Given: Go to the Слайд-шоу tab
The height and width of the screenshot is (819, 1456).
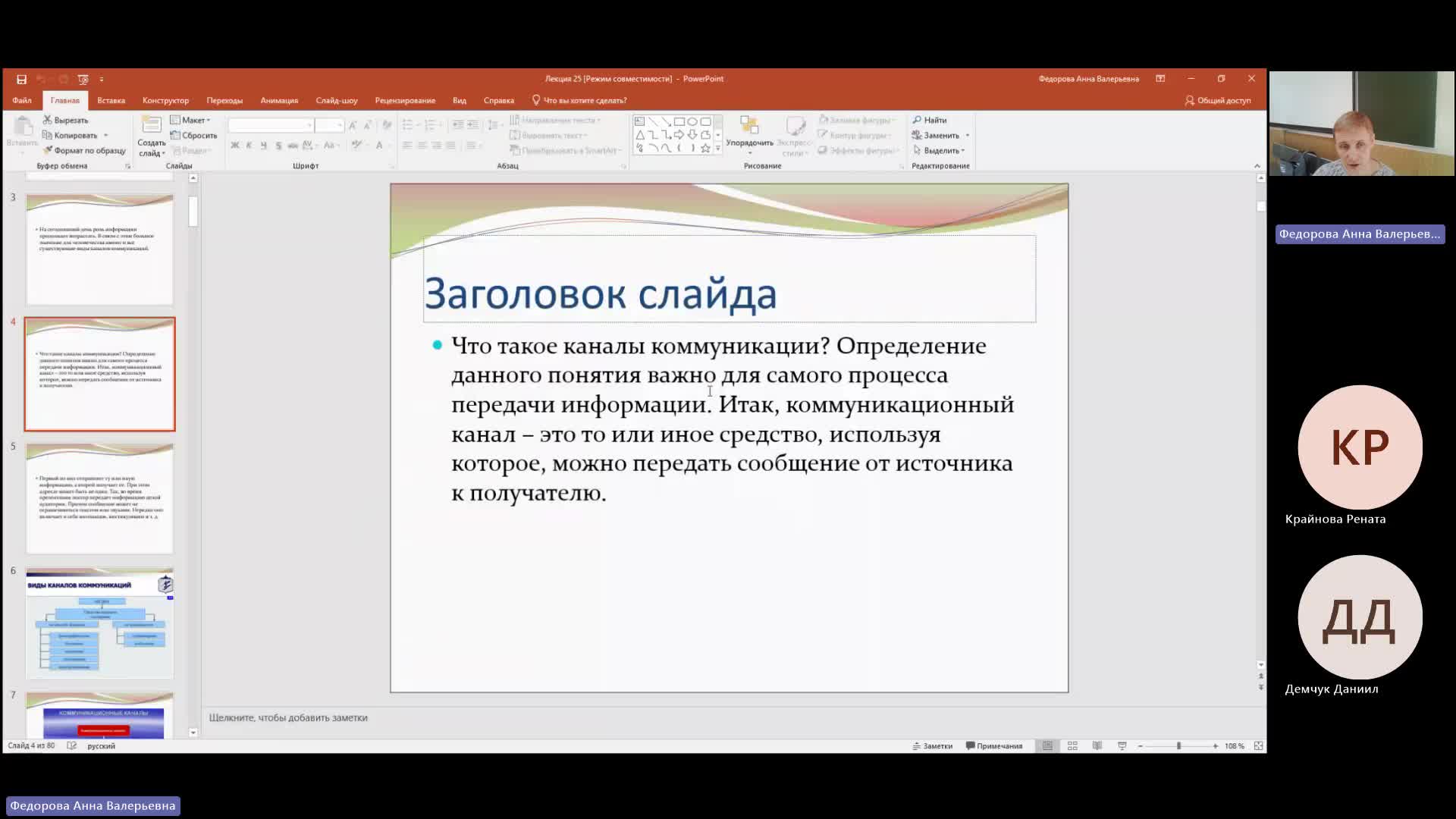Looking at the screenshot, I should tap(337, 100).
